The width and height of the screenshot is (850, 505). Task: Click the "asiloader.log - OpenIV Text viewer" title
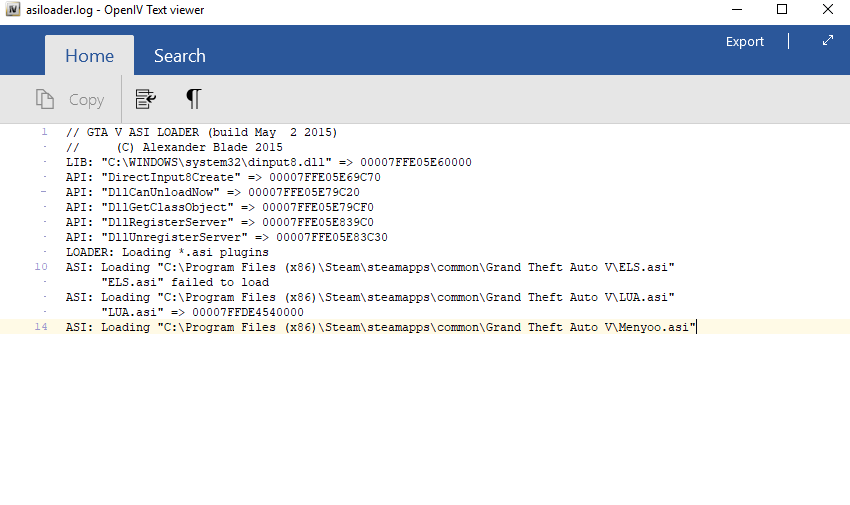(115, 10)
